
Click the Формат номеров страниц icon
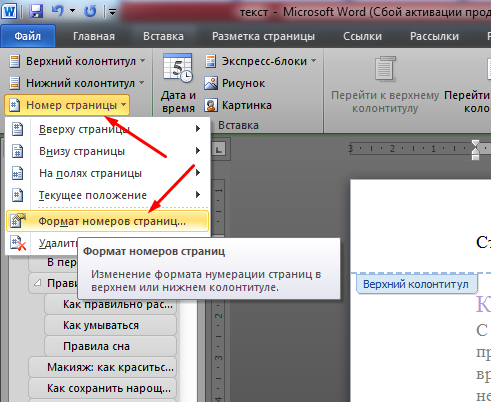point(18,221)
